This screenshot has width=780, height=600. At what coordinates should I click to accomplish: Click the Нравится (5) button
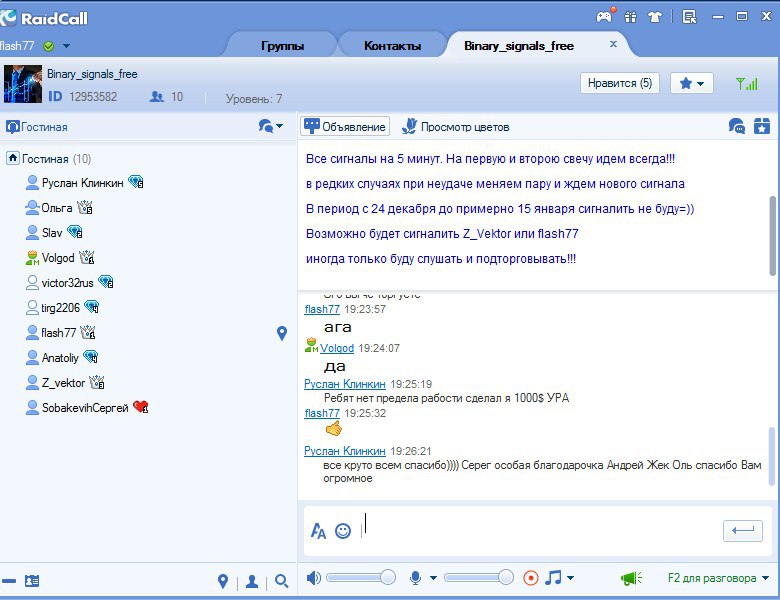click(619, 83)
